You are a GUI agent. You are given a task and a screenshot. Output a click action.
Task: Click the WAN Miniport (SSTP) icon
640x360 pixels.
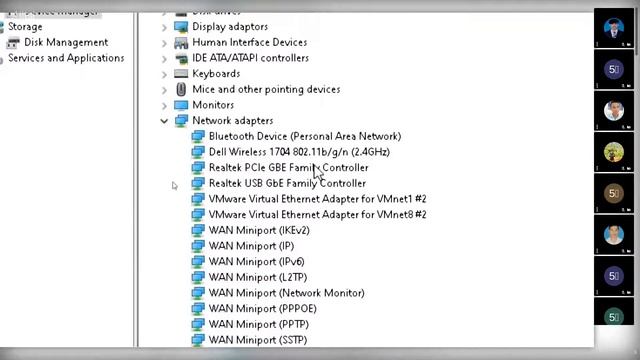(x=198, y=340)
